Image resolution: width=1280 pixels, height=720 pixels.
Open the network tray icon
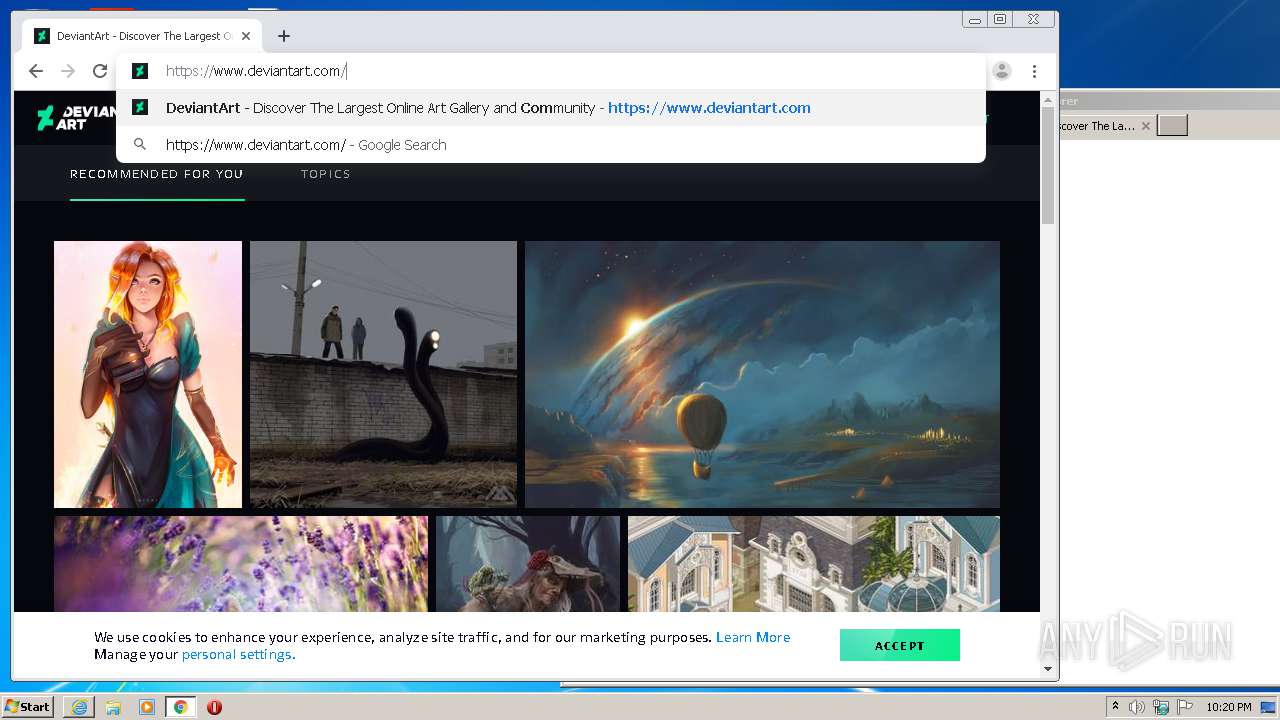1161,707
